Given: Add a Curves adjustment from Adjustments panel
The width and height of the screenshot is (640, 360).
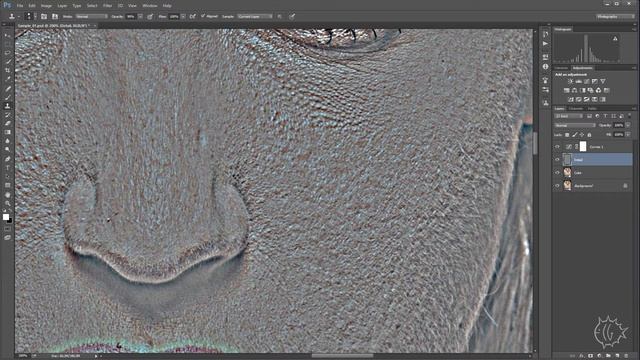Looking at the screenshot, I should (x=587, y=81).
